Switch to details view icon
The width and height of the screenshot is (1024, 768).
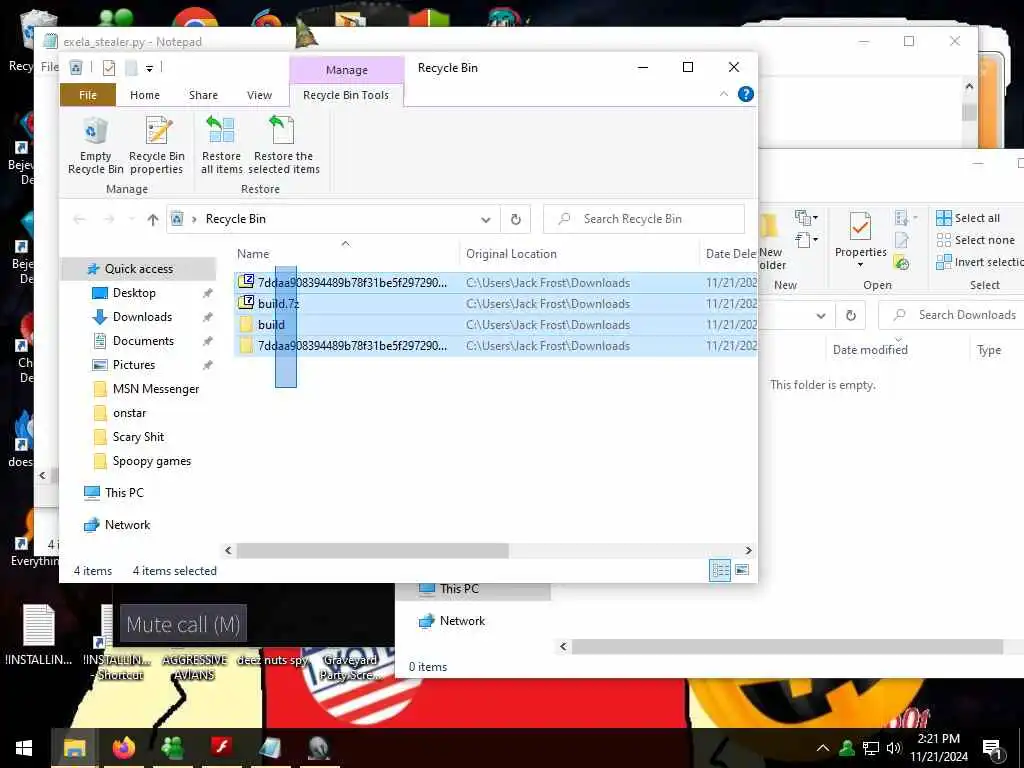coord(720,570)
